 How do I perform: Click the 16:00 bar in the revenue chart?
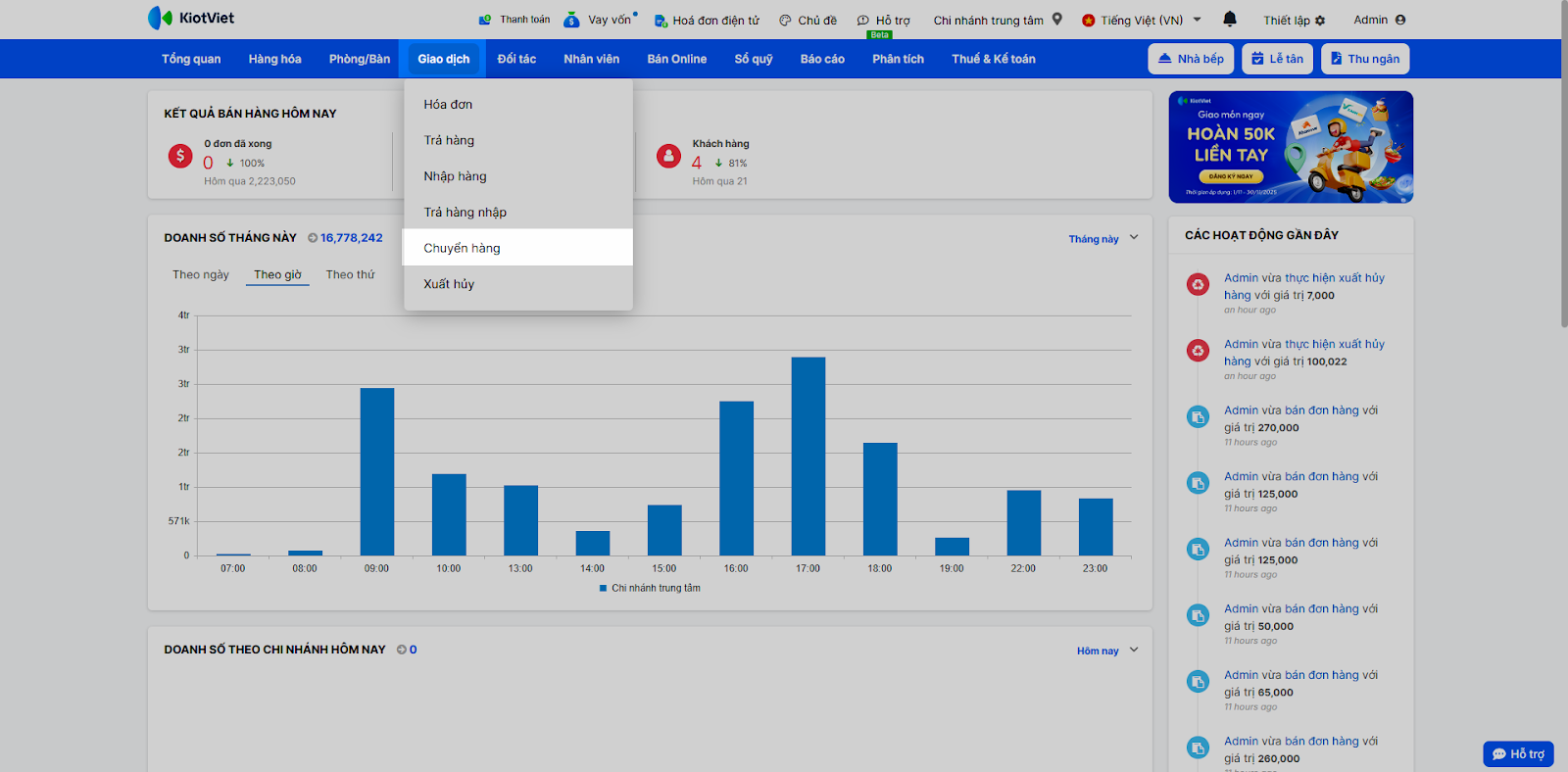(737, 478)
